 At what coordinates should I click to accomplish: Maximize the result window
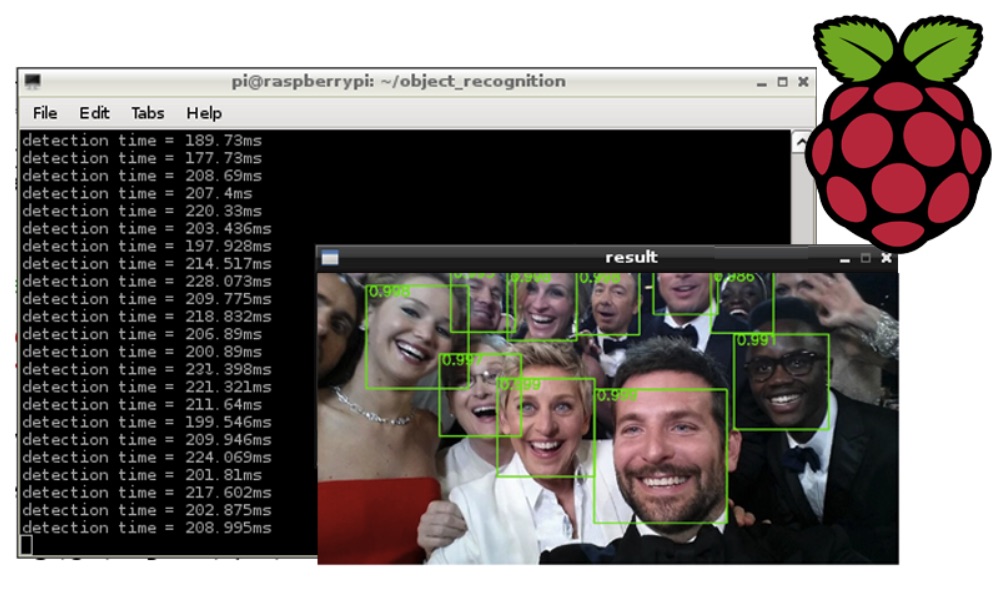865,258
